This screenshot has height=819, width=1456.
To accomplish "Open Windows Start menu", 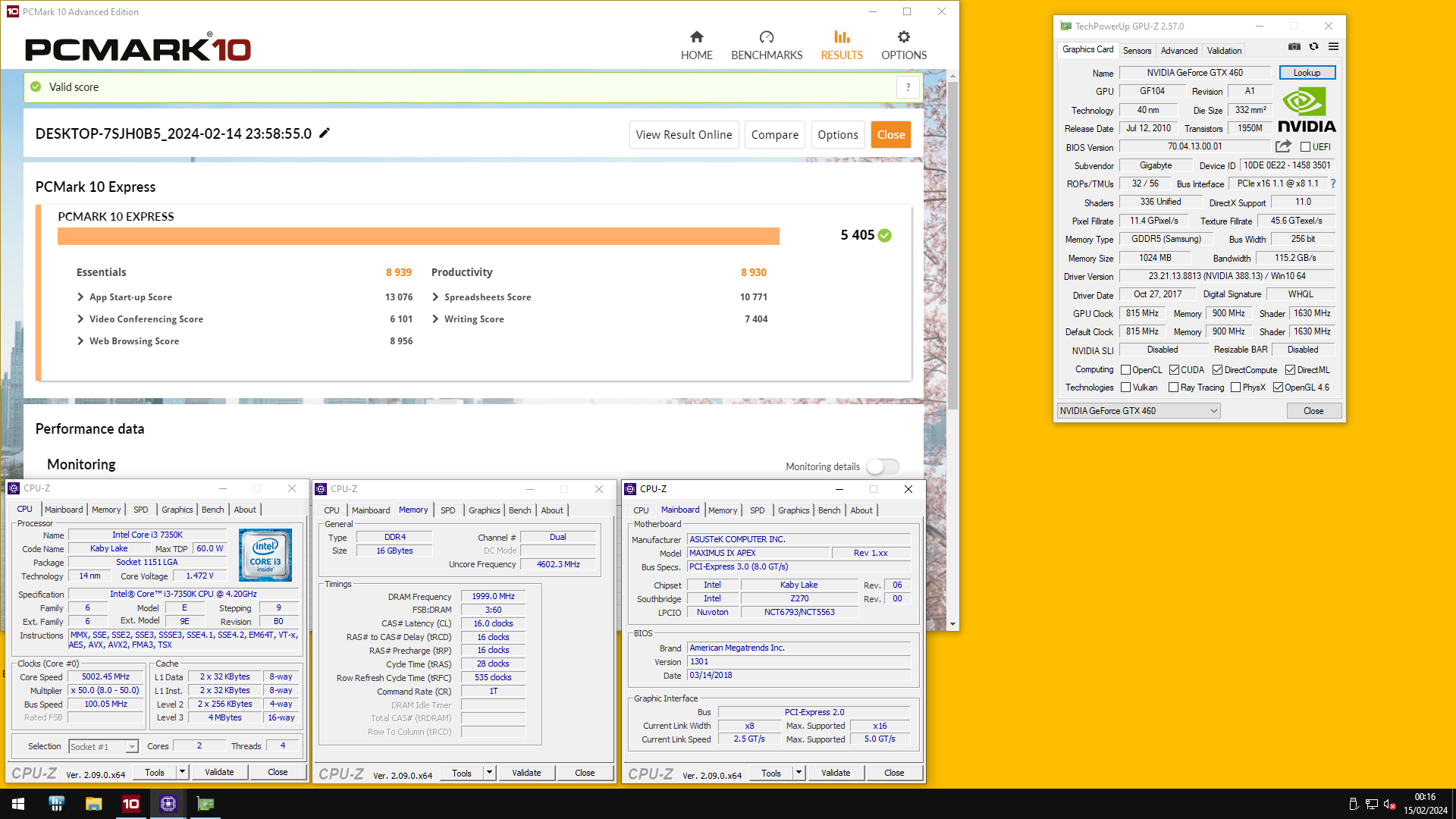I will [18, 804].
